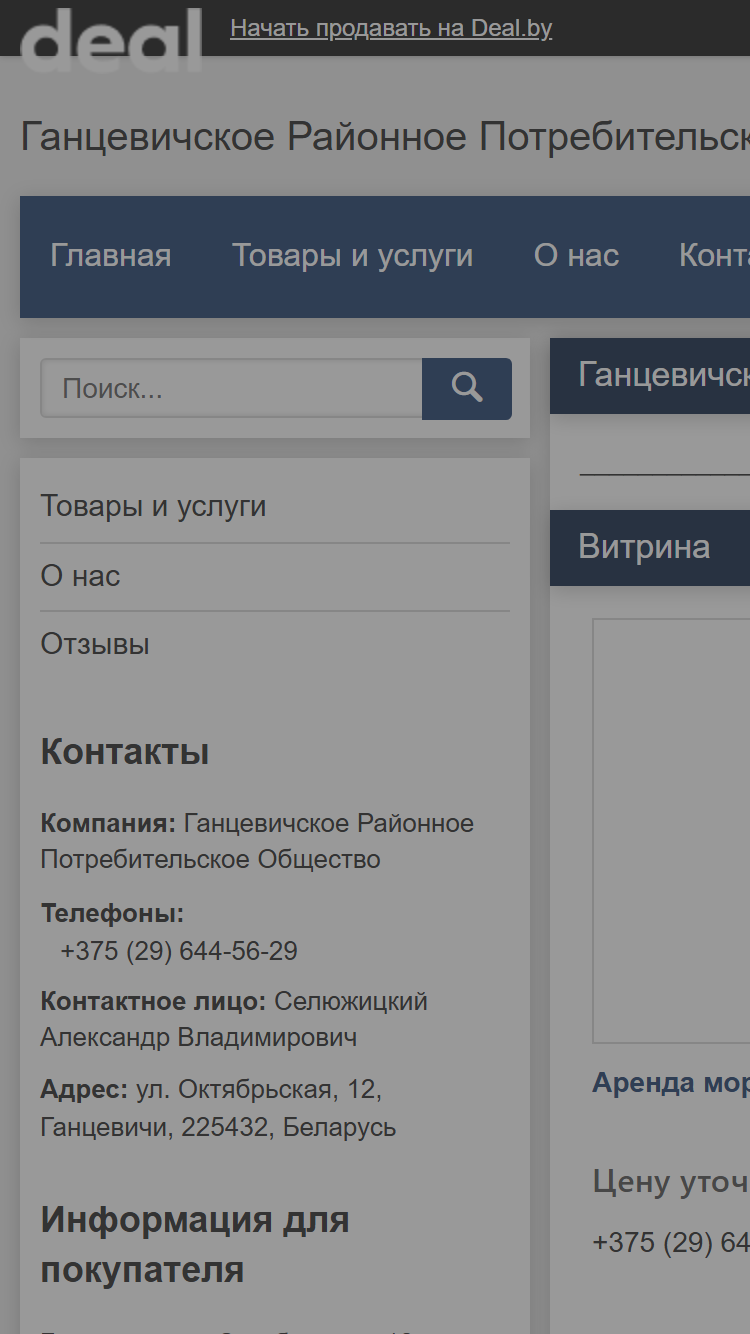Open 'О нас' in the top navigation bar
This screenshot has width=750, height=1334.
point(577,256)
